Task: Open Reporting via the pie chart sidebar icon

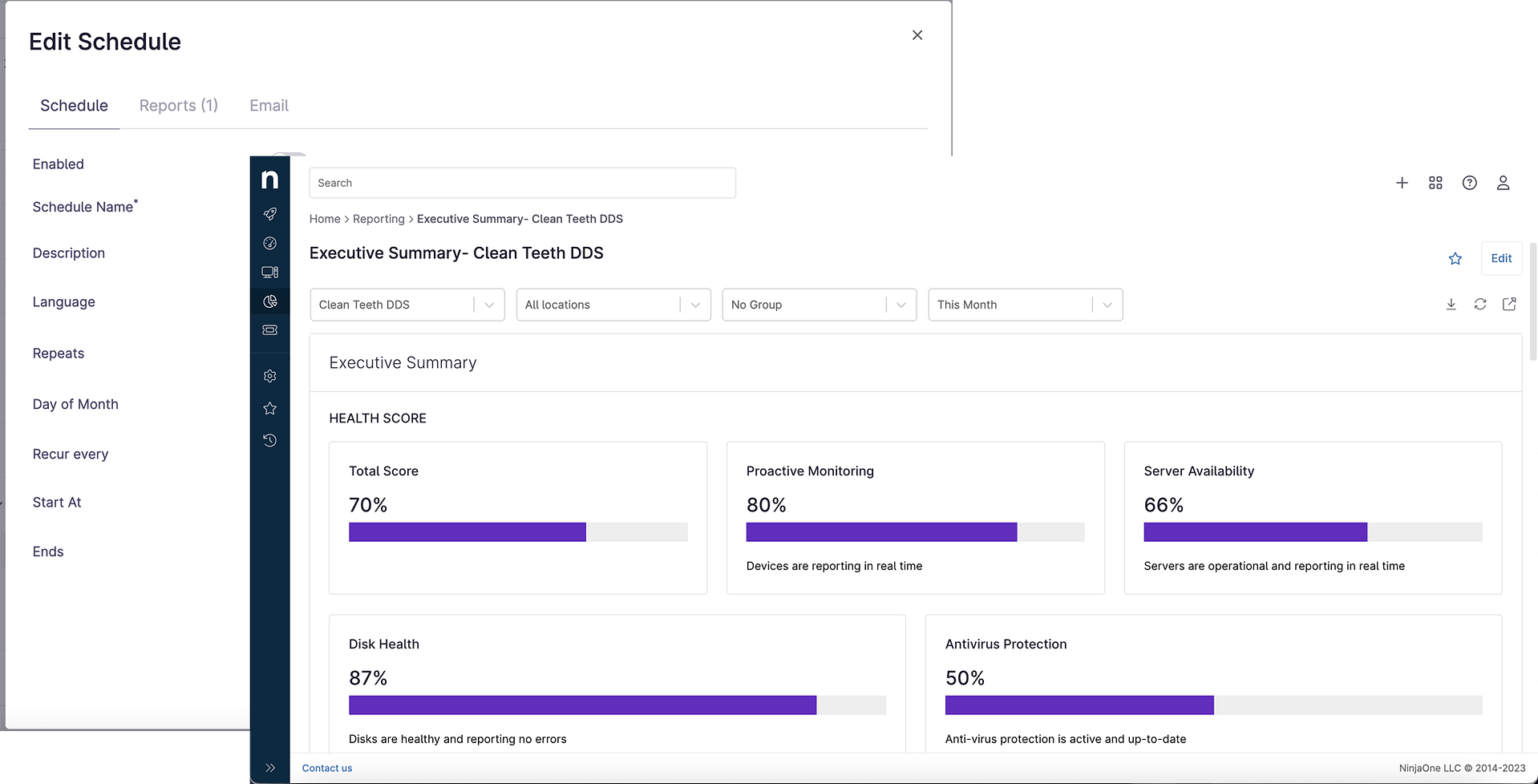Action: tap(269, 301)
